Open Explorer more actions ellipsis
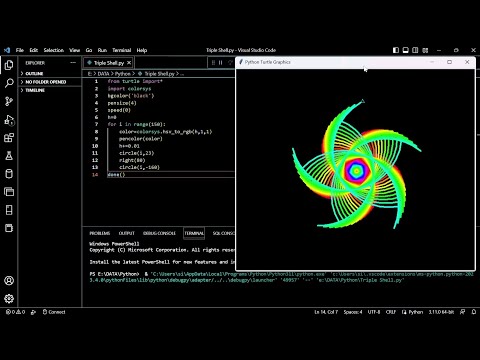The width and height of the screenshot is (480, 360). (73, 63)
